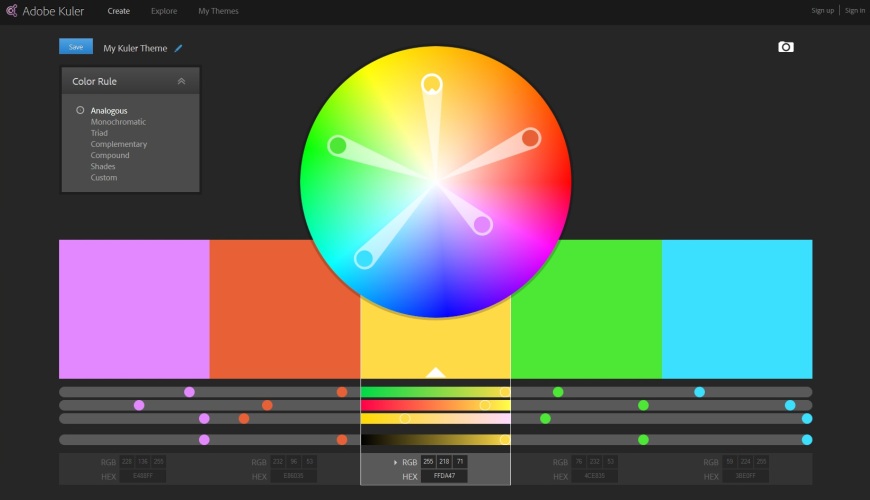Select the green color swatch
870x500 pixels.
click(586, 309)
